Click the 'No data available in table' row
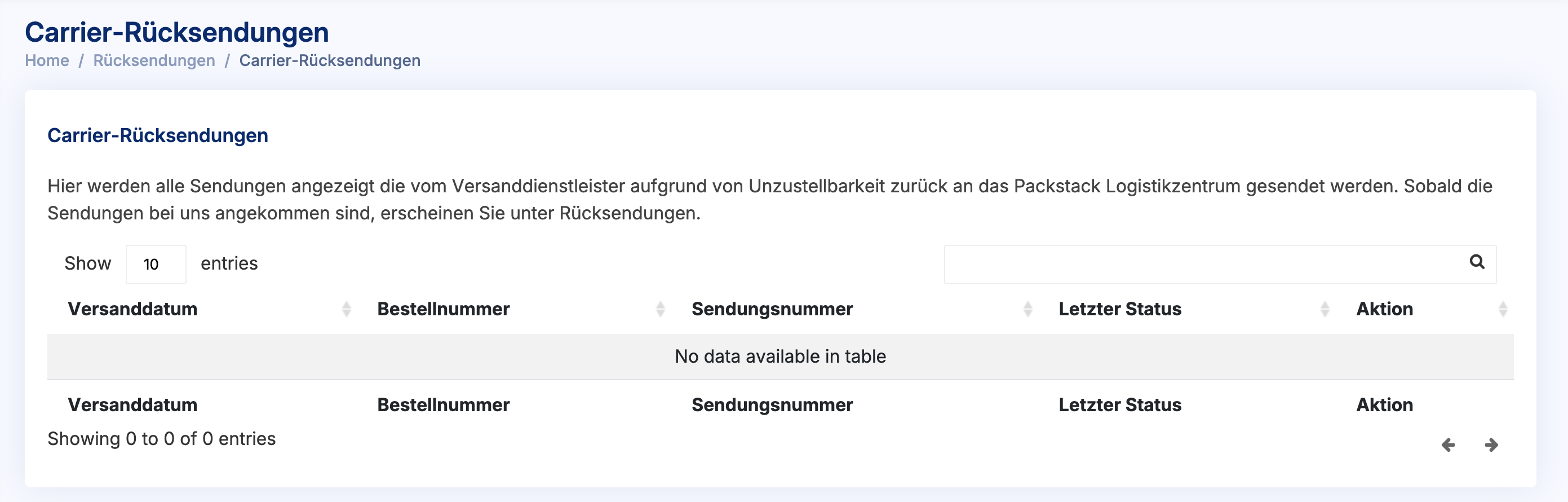Image resolution: width=1568 pixels, height=502 pixels. 779,356
